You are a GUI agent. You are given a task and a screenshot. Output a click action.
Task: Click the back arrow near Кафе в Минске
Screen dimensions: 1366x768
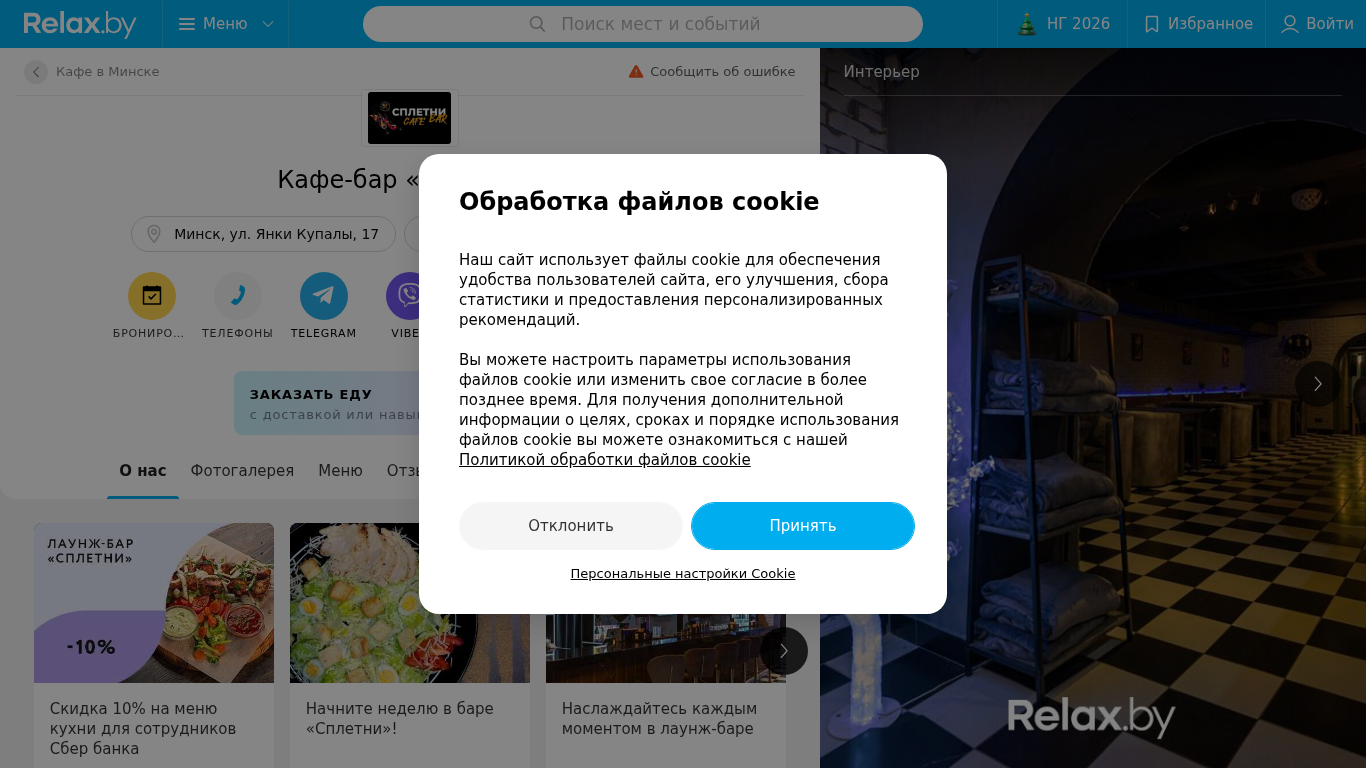pyautogui.click(x=36, y=72)
